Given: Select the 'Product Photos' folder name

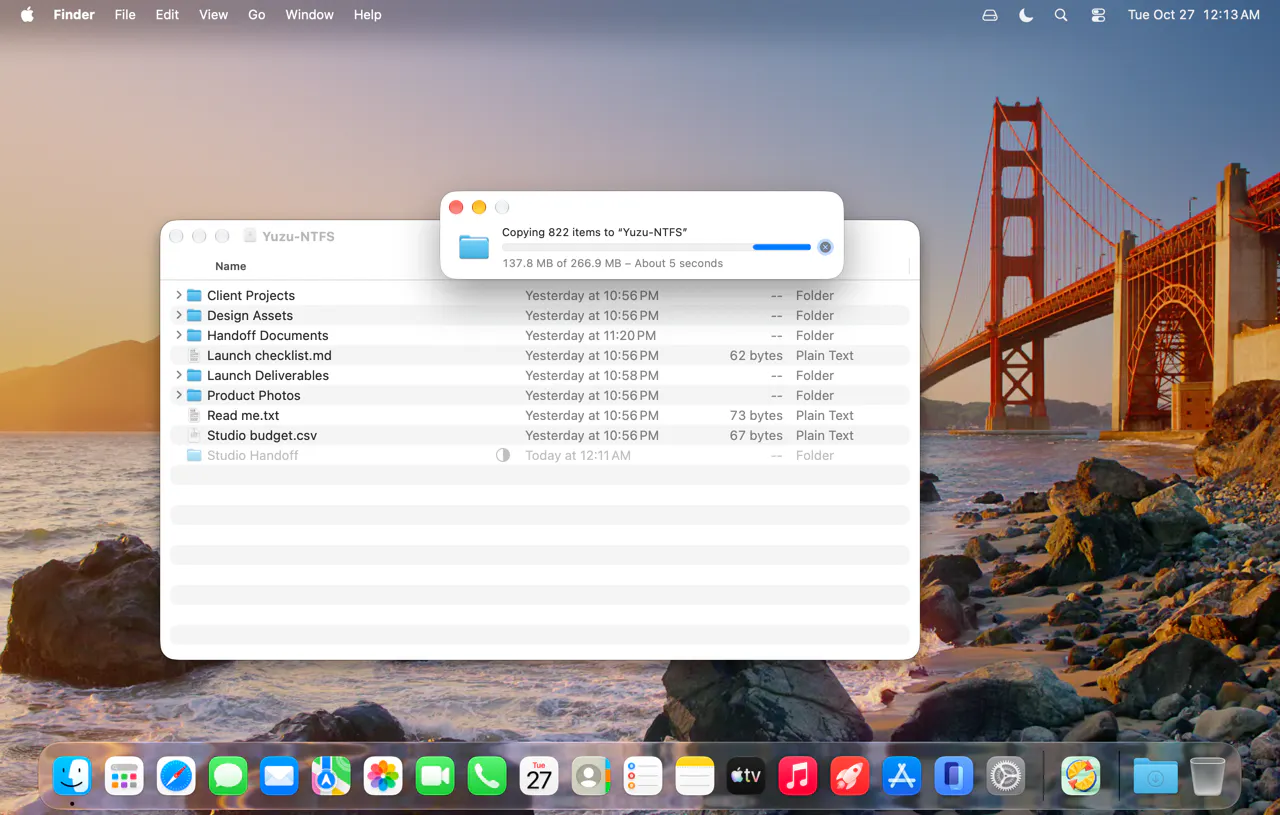Looking at the screenshot, I should [x=254, y=395].
